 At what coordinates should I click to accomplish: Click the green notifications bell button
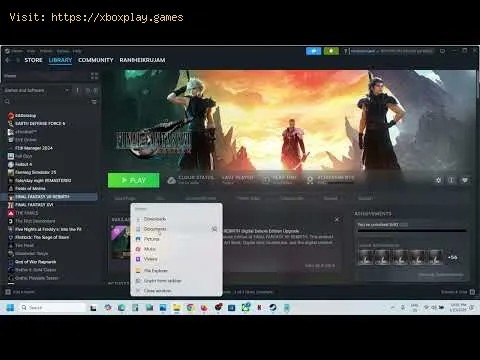tap(331, 51)
